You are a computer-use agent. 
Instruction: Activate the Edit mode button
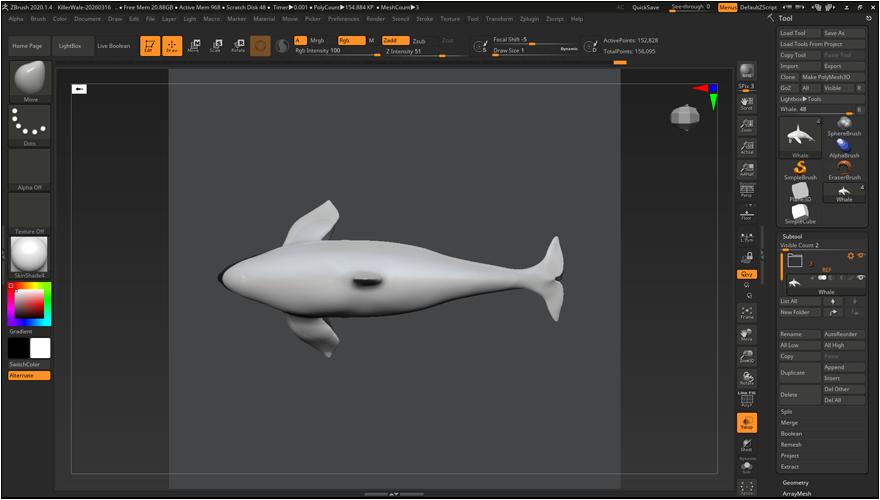pyautogui.click(x=149, y=46)
